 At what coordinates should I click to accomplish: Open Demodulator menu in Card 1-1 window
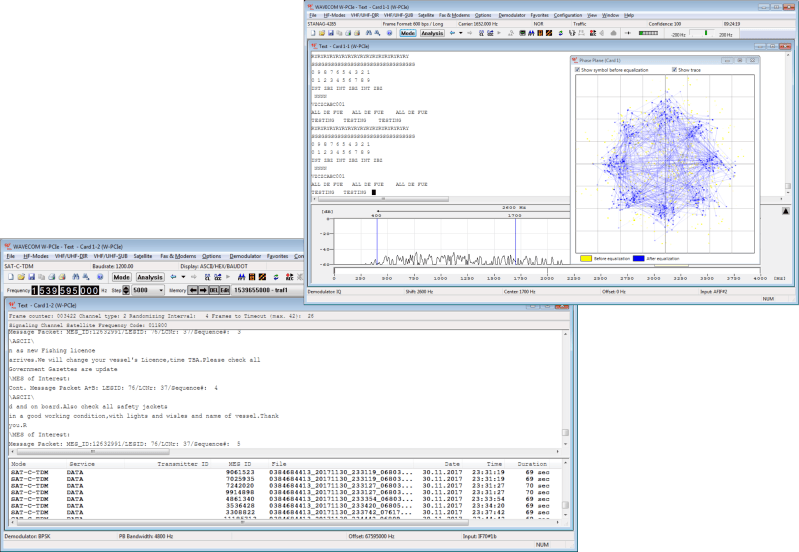[512, 15]
